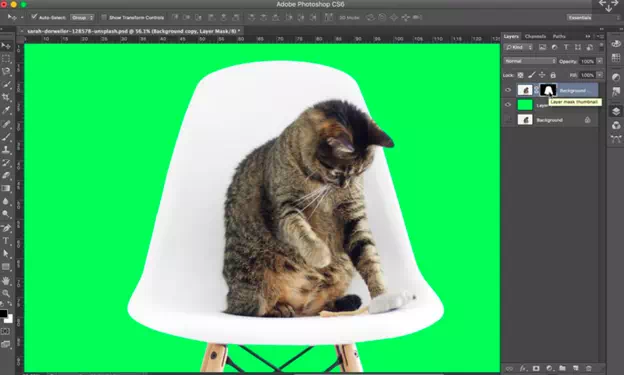Click the lock all padlock icon
This screenshot has height=375, width=624.
(x=553, y=75)
